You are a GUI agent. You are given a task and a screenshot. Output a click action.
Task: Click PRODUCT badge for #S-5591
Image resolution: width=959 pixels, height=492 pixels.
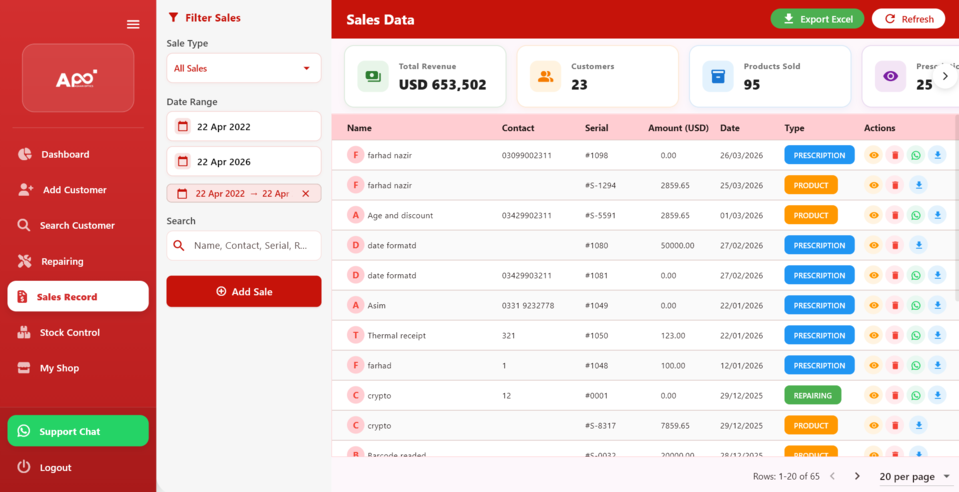pos(811,215)
